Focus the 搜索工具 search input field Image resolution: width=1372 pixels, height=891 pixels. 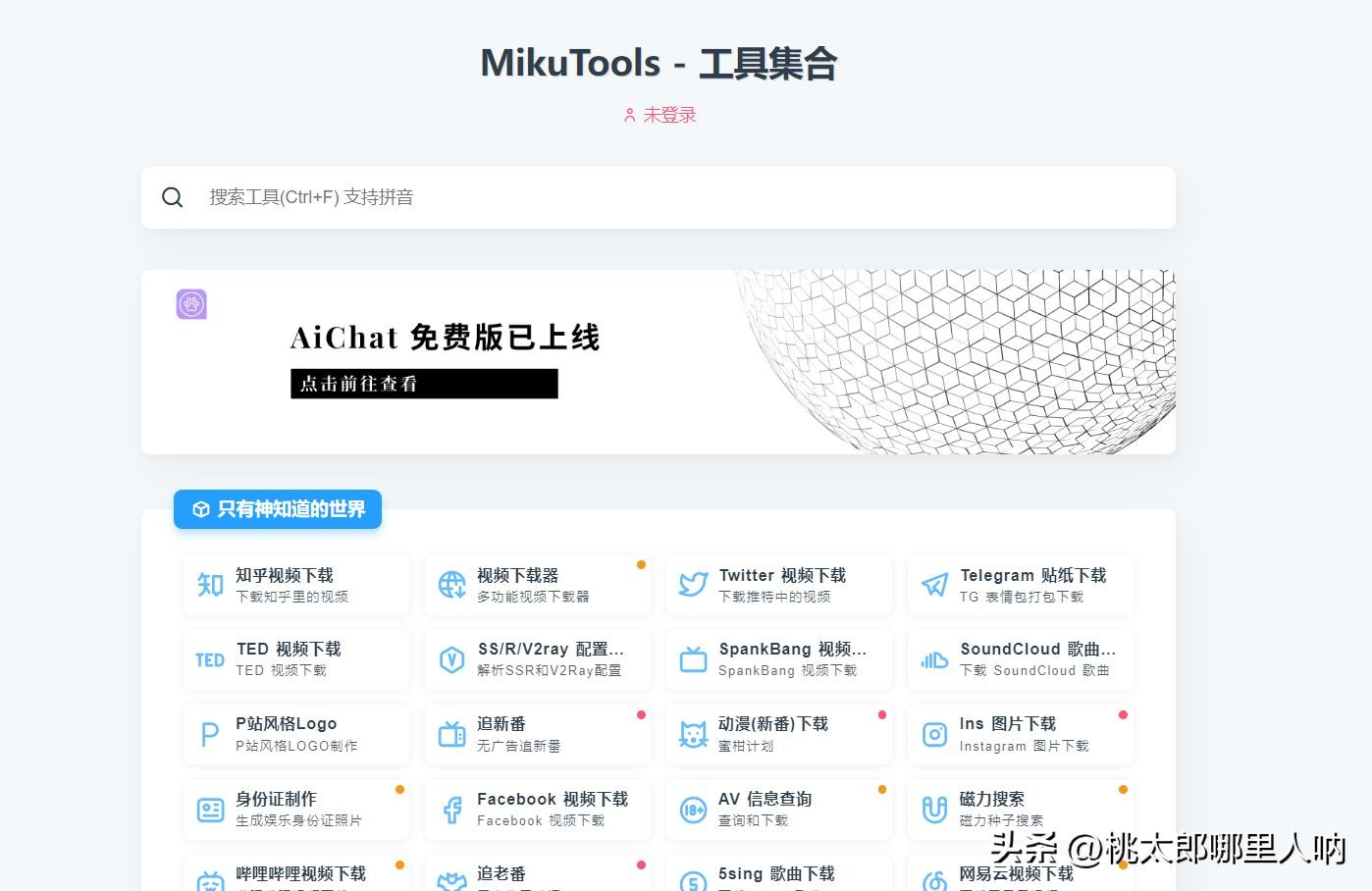(x=677, y=198)
